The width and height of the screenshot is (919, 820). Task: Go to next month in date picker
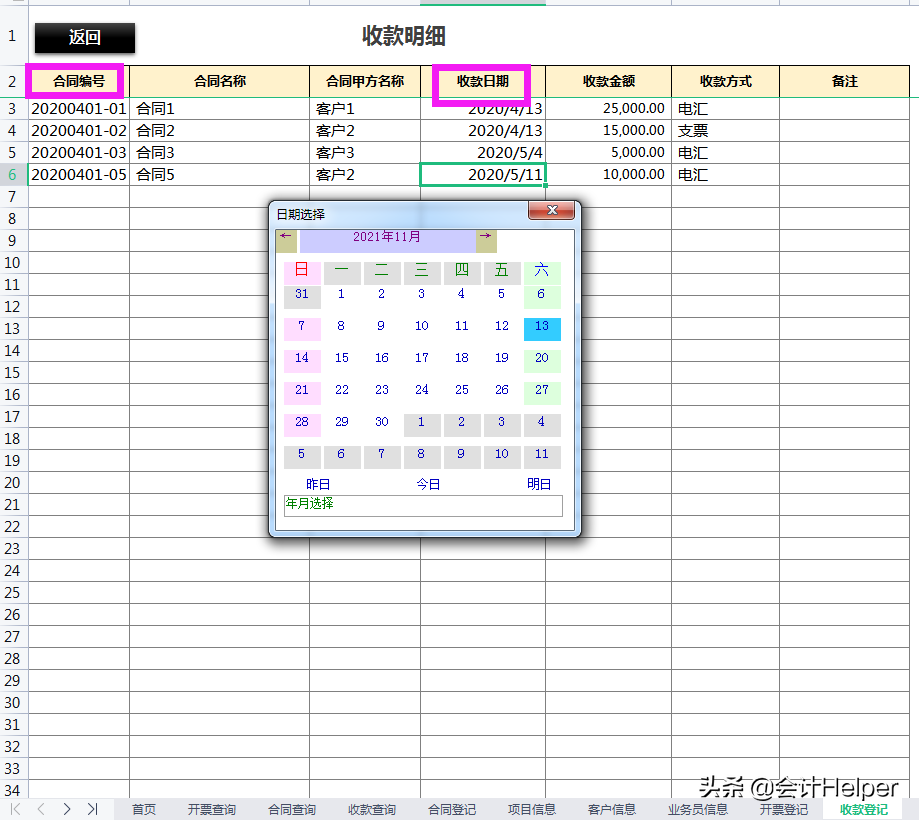(x=486, y=240)
